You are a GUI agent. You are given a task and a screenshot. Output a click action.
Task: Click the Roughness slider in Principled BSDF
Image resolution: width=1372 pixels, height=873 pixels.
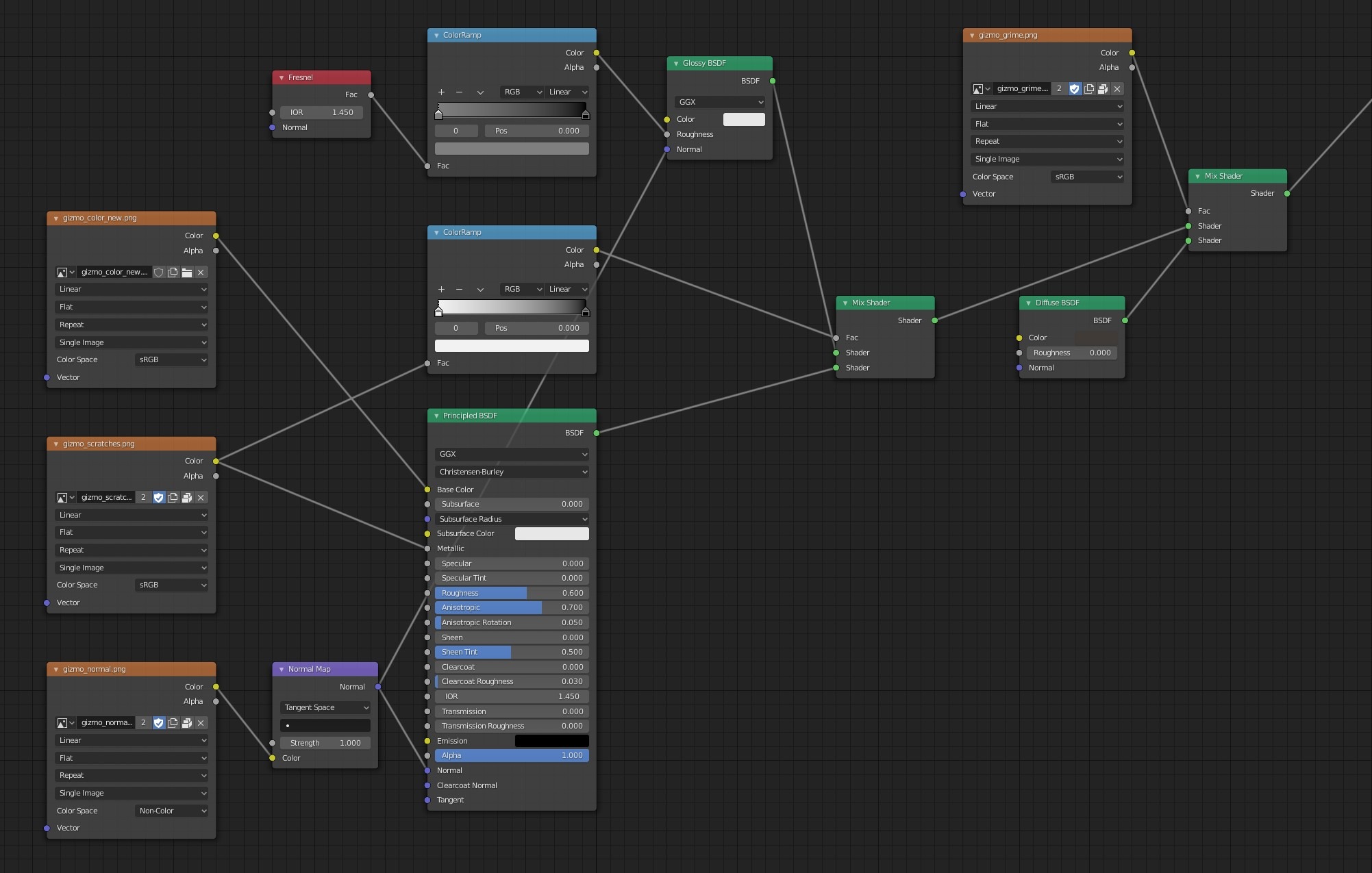coord(512,593)
